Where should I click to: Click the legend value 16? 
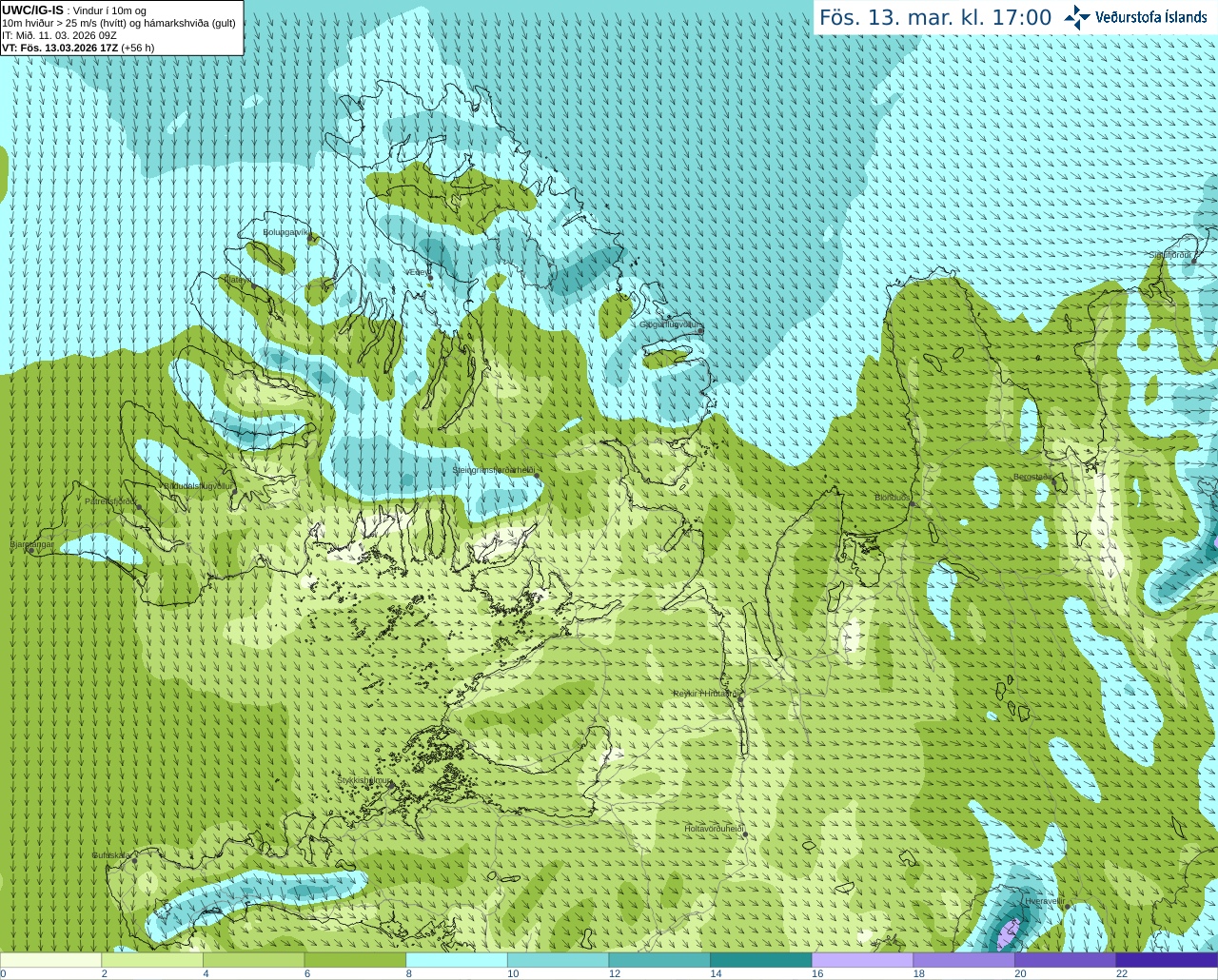(817, 973)
